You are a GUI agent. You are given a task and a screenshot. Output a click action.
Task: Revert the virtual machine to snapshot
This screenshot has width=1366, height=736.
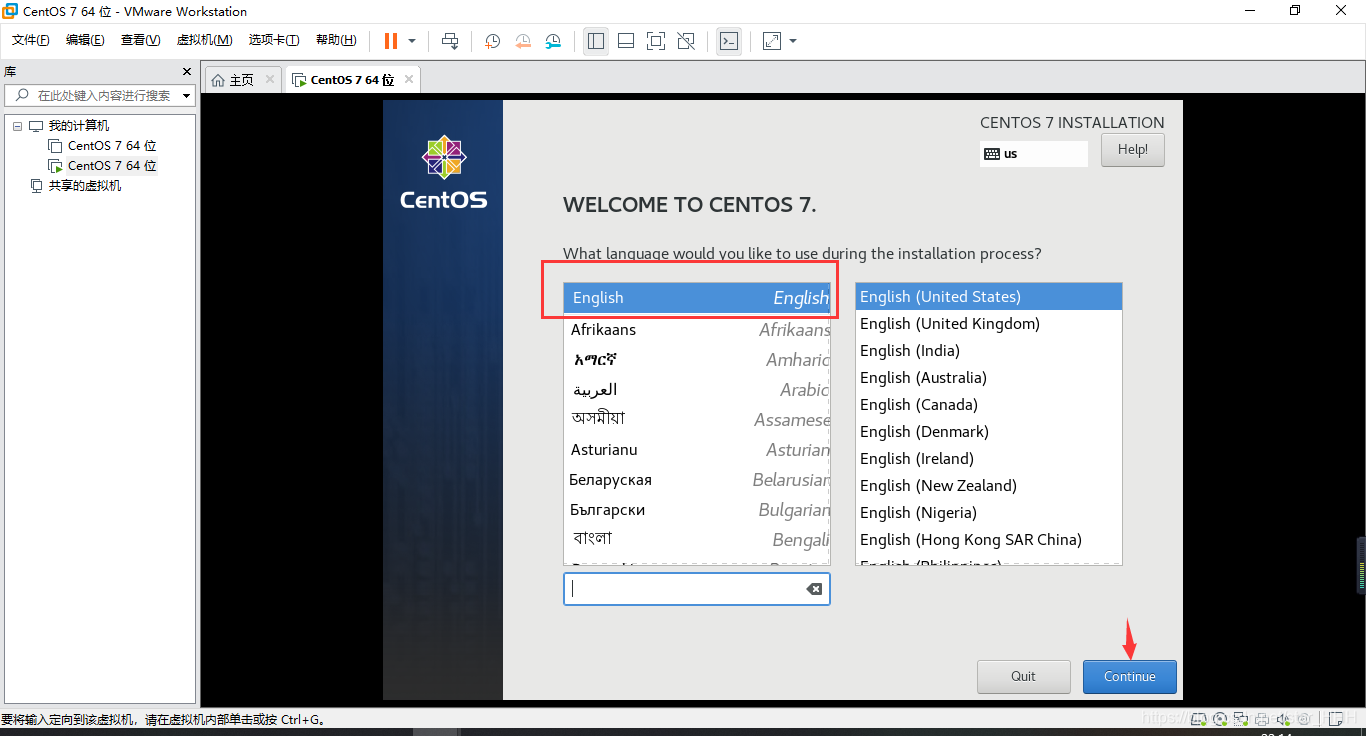[523, 41]
